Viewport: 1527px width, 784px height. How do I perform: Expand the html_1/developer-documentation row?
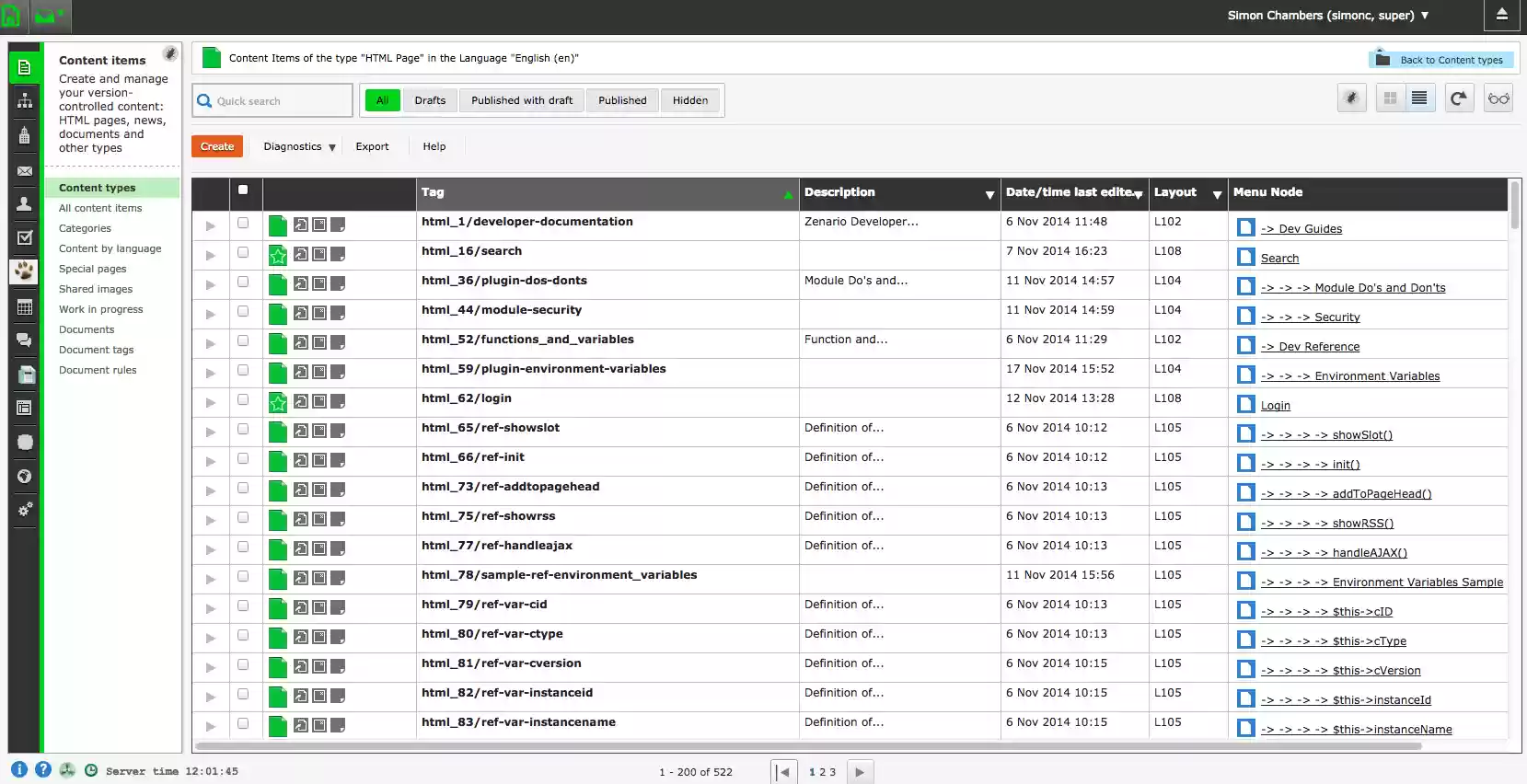(211, 226)
